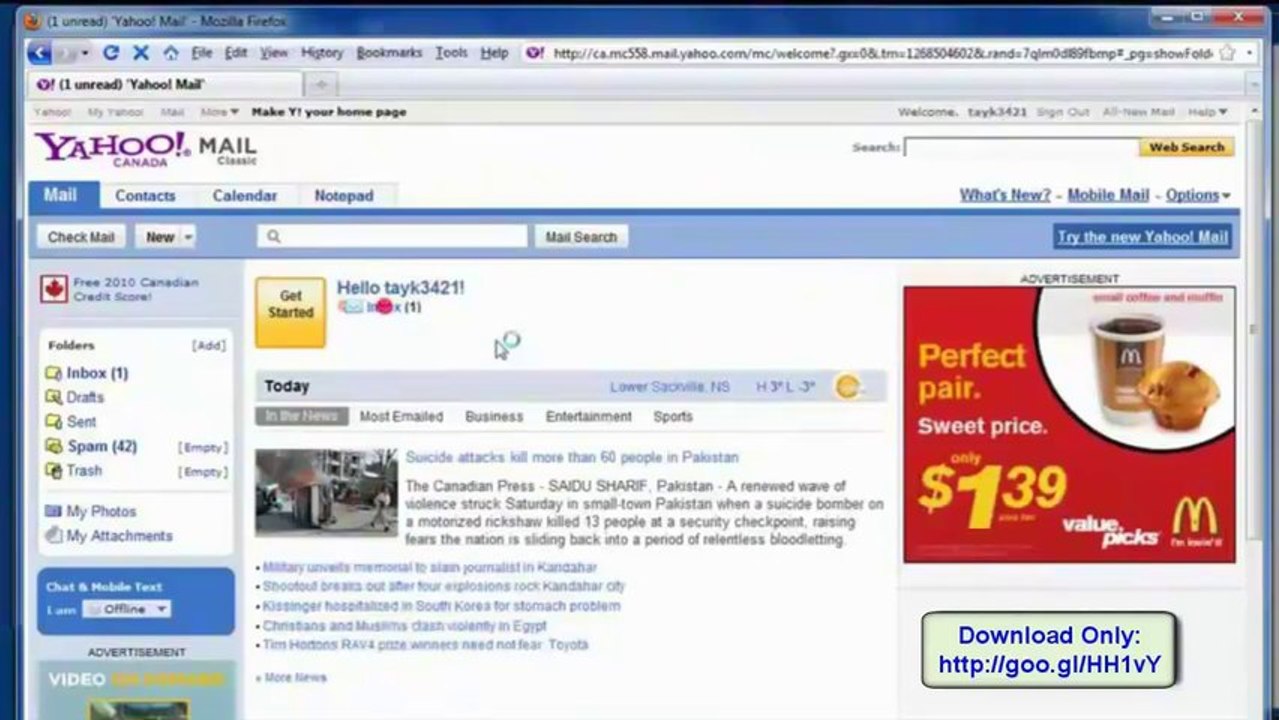The width and height of the screenshot is (1279, 720).
Task: Open the Bookmarks menu
Action: tap(389, 53)
